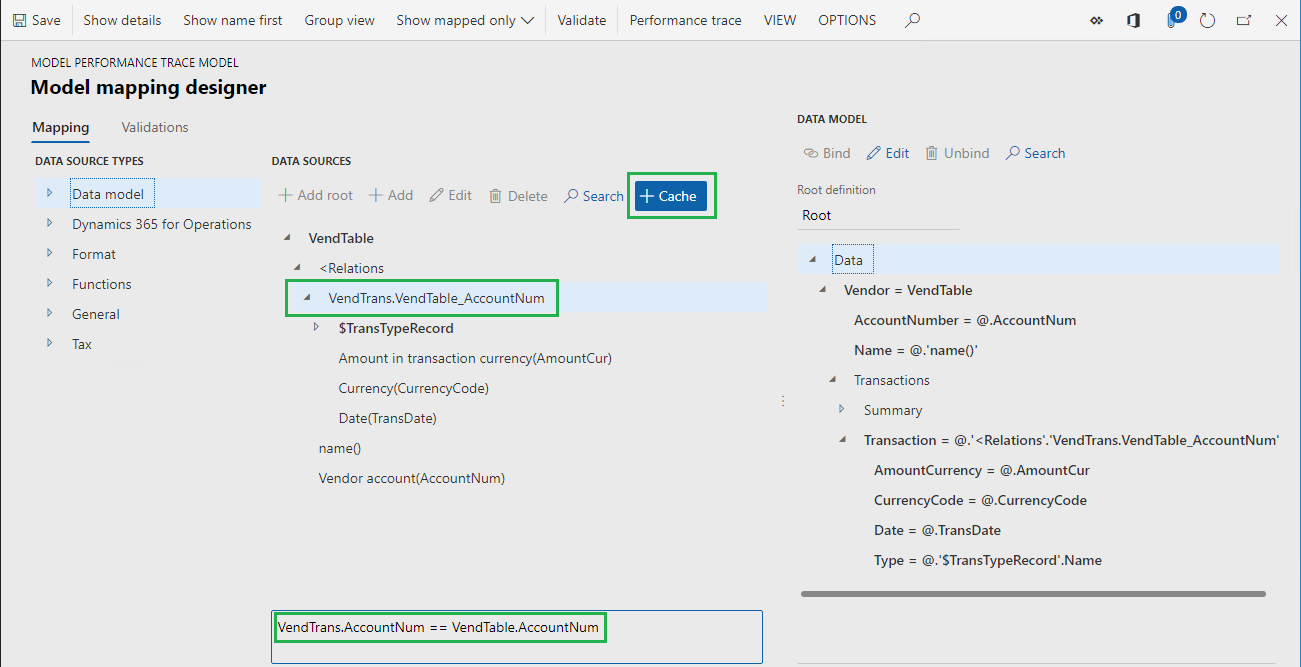Select CurrencyCode = @.CurrencyCode binding
1301x667 pixels.
(x=979, y=500)
